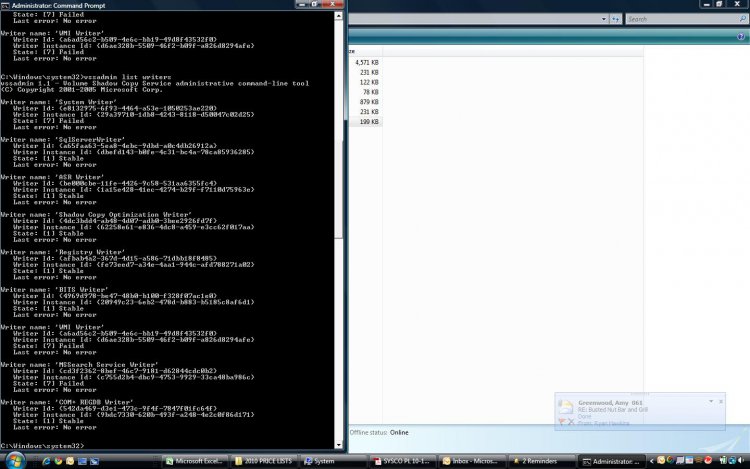Flag message in Outlook notification popup
Image resolution: width=750 pixels, height=469 pixels.
pyautogui.click(x=562, y=422)
